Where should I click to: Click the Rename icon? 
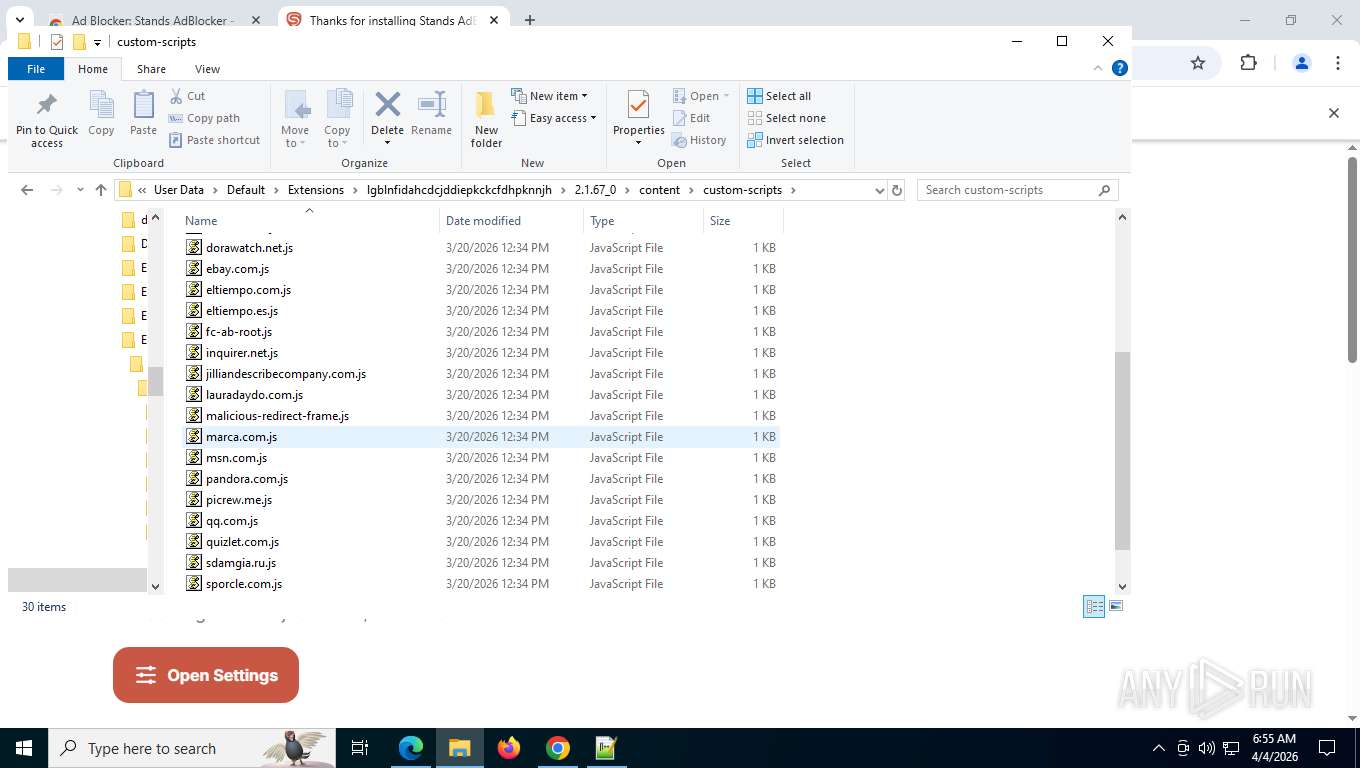431,104
